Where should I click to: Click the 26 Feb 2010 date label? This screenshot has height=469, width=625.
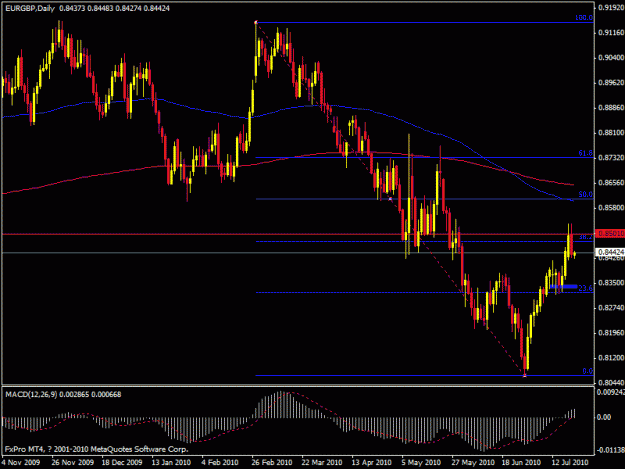click(272, 463)
